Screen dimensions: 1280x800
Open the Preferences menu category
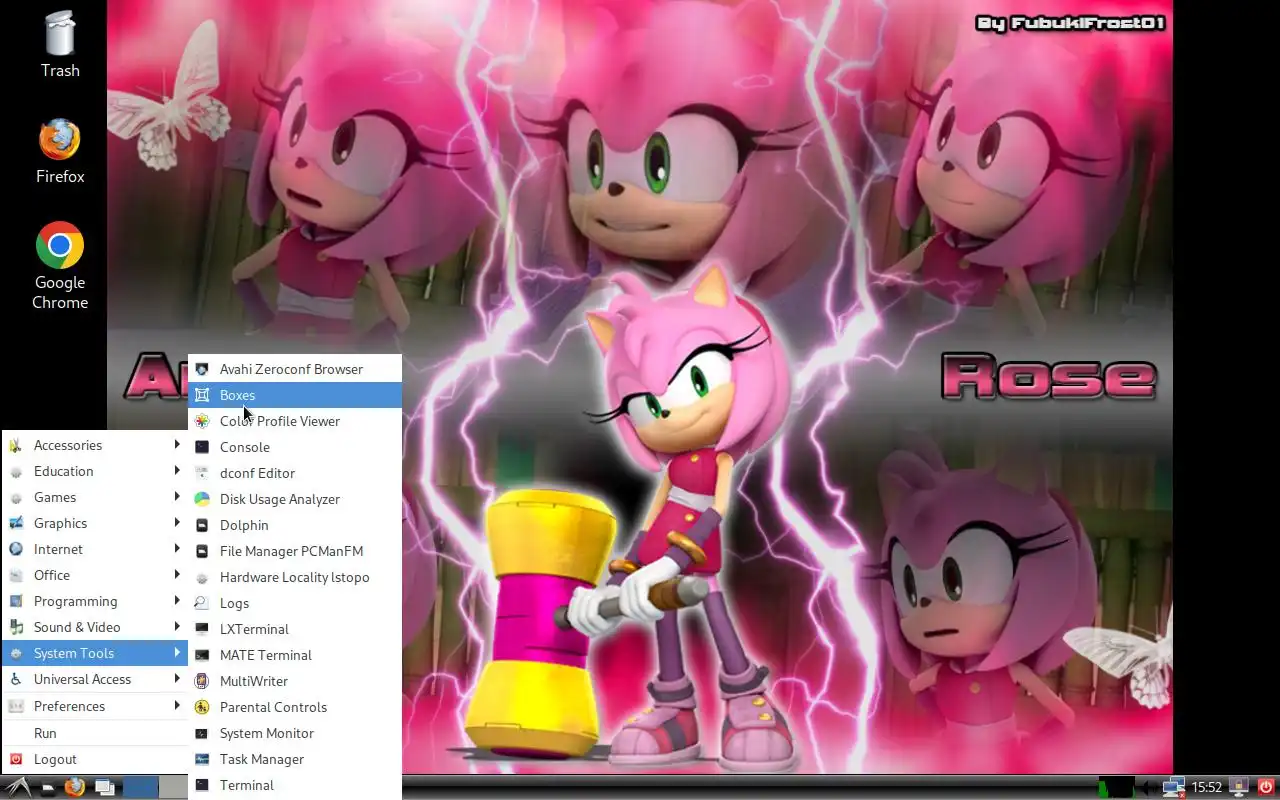click(96, 706)
